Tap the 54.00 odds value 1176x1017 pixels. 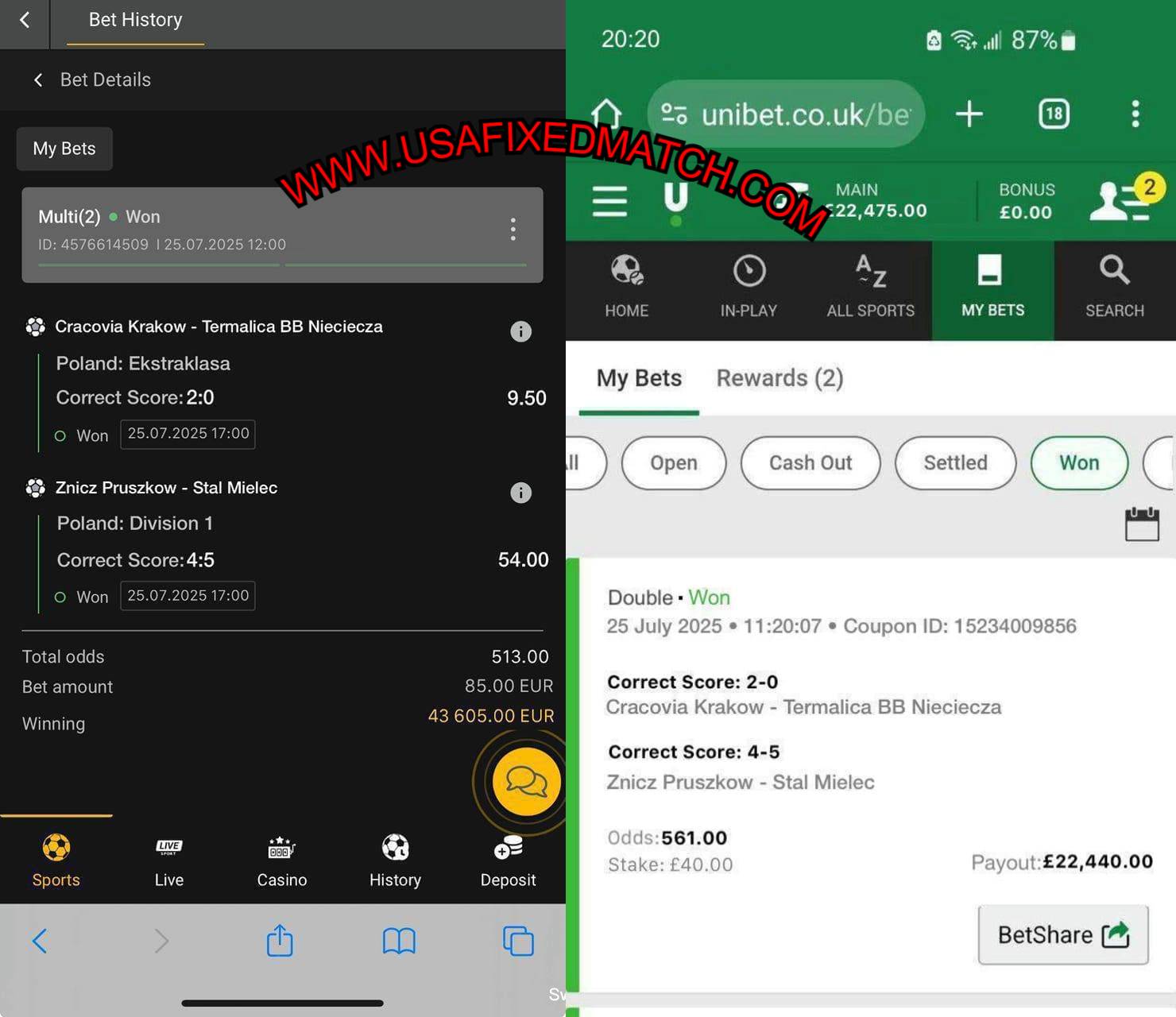(524, 560)
